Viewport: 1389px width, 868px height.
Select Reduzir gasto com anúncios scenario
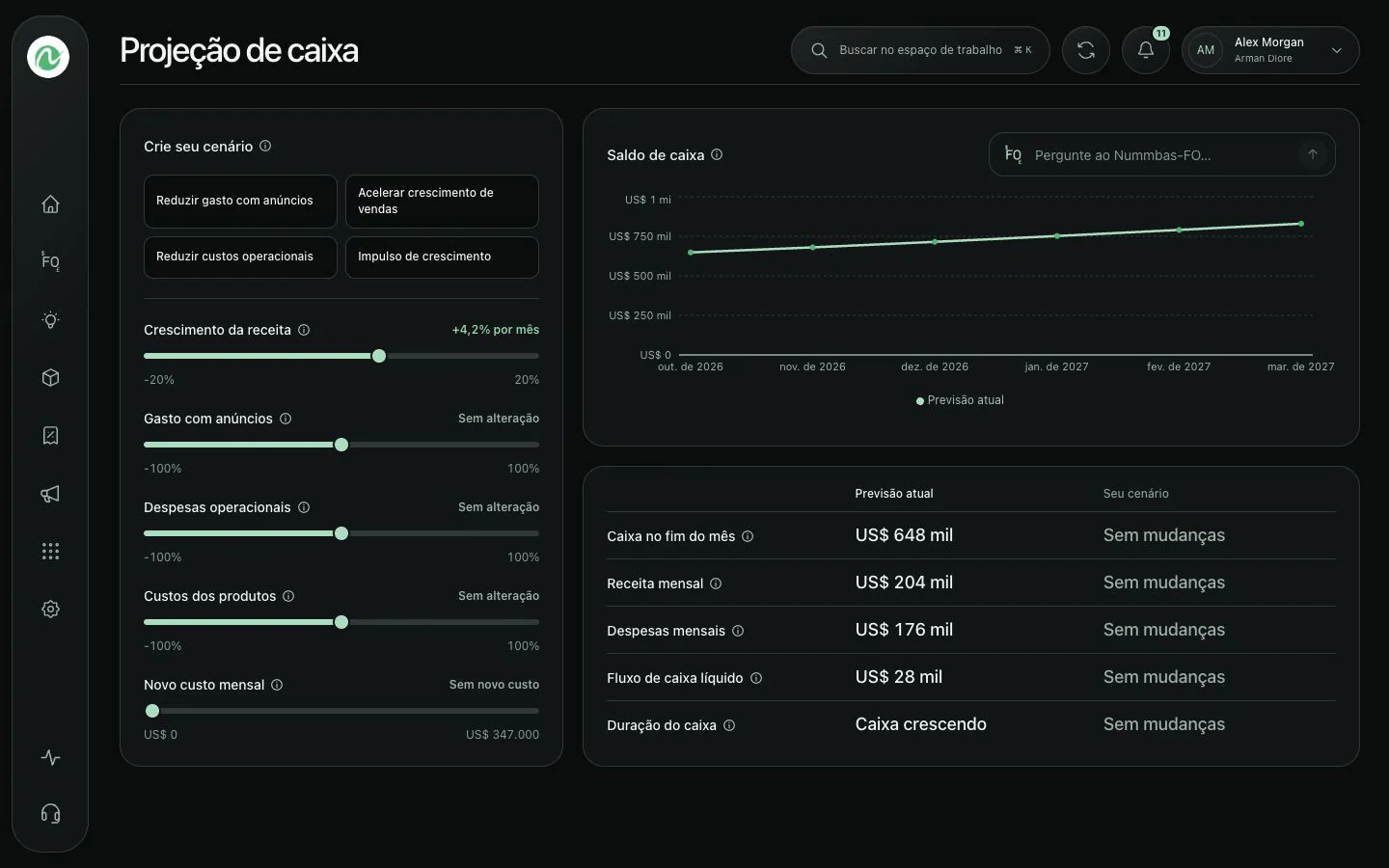240,201
